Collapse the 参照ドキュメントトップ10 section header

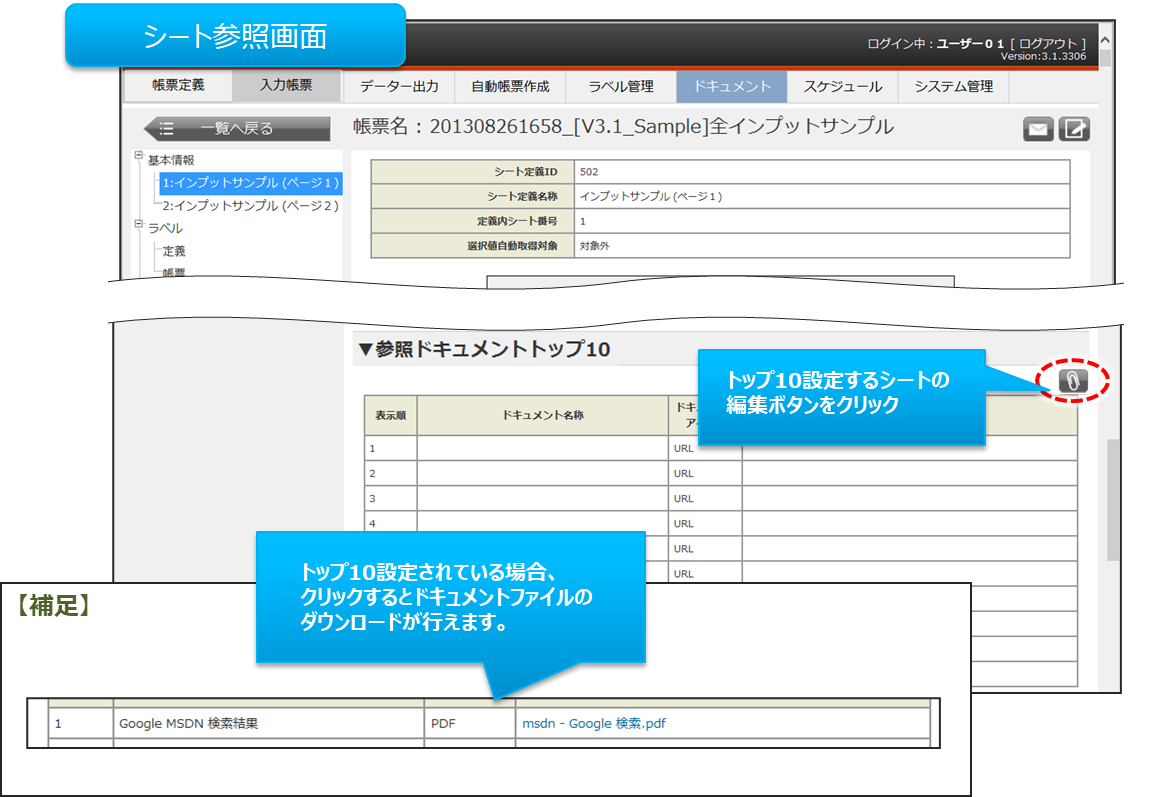[365, 349]
